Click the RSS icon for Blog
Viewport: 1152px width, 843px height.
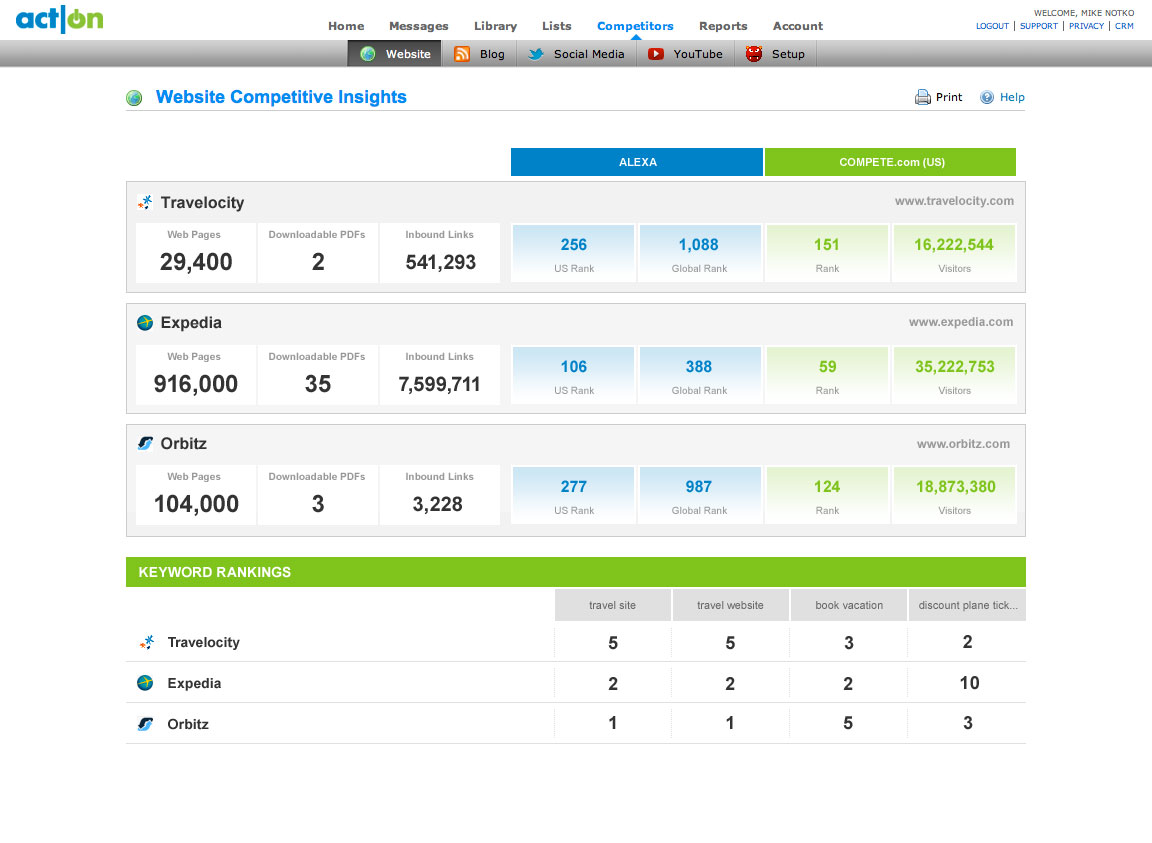[x=461, y=54]
